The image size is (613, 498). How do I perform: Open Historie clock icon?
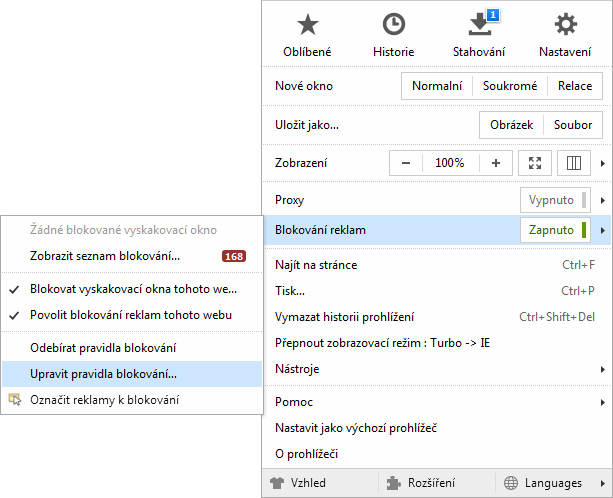pyautogui.click(x=393, y=26)
